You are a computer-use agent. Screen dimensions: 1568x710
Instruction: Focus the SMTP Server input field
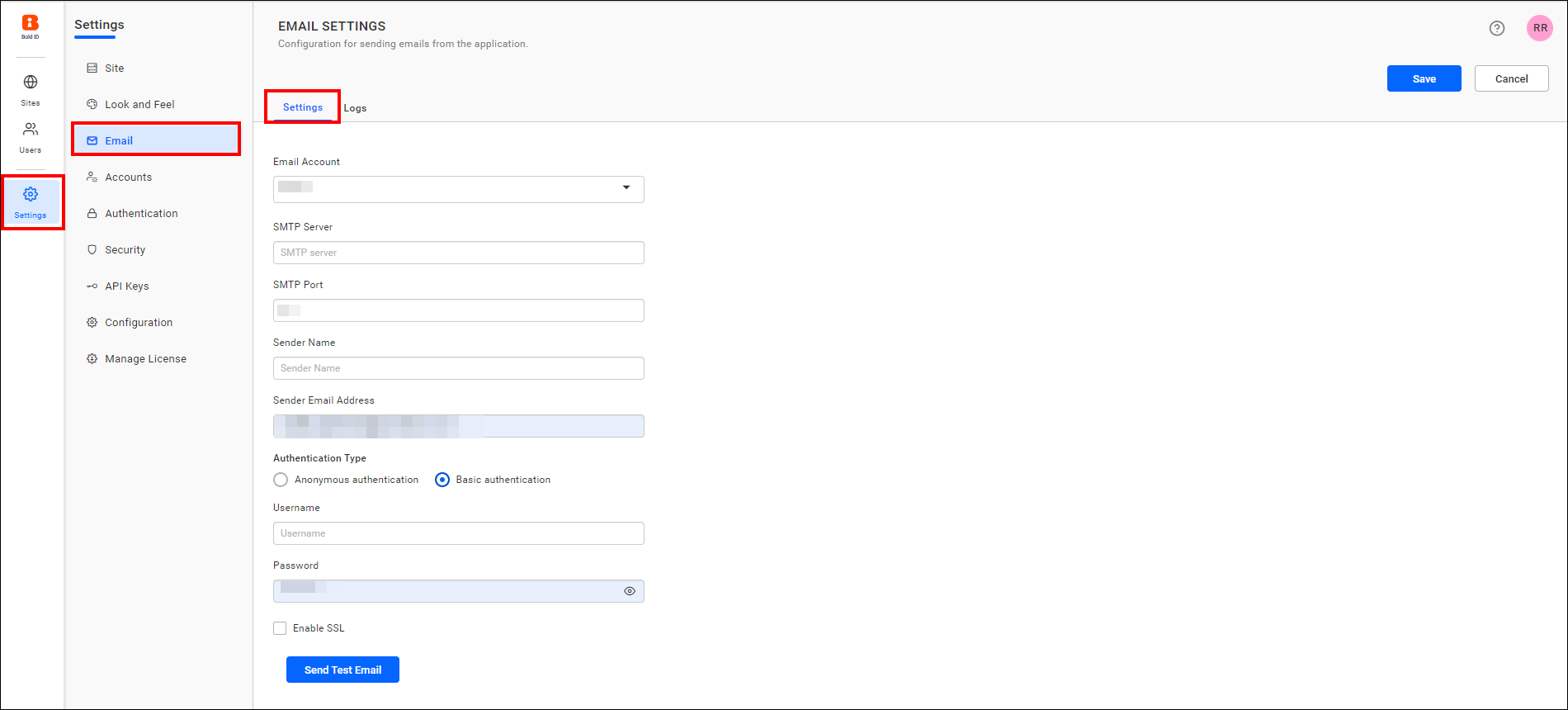pyautogui.click(x=459, y=253)
